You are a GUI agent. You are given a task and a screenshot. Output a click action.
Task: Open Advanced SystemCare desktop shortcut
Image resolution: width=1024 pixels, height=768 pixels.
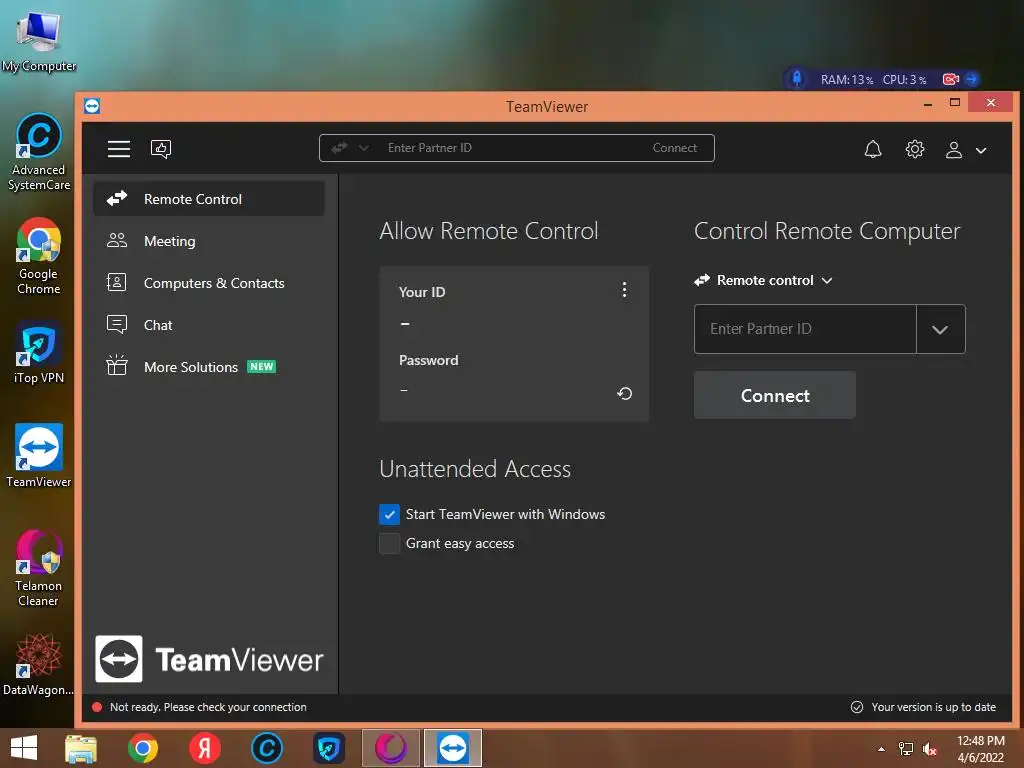click(x=39, y=152)
